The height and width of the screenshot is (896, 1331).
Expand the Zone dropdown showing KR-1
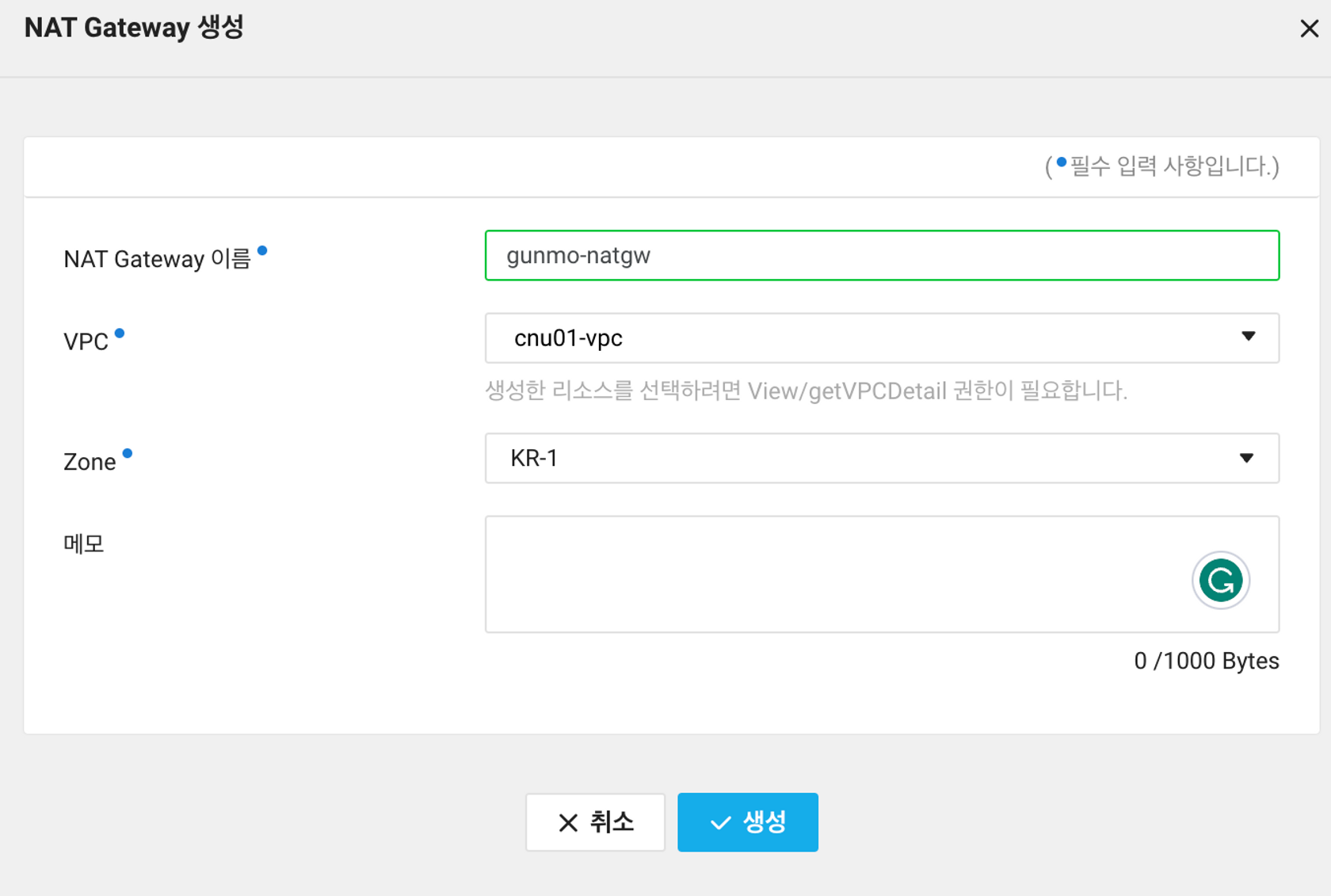point(882,458)
